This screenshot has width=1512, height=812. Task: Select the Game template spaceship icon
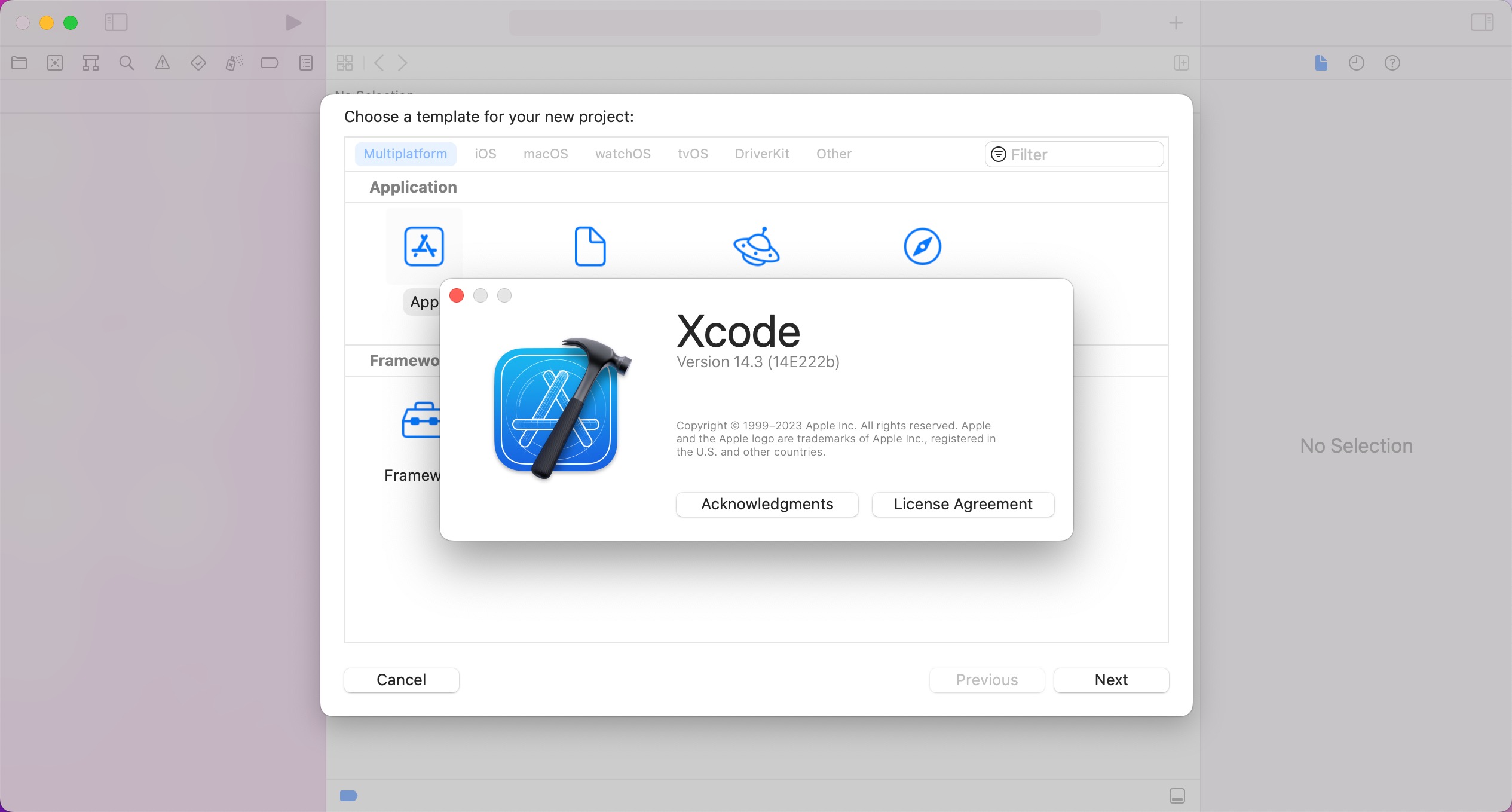tap(756, 246)
